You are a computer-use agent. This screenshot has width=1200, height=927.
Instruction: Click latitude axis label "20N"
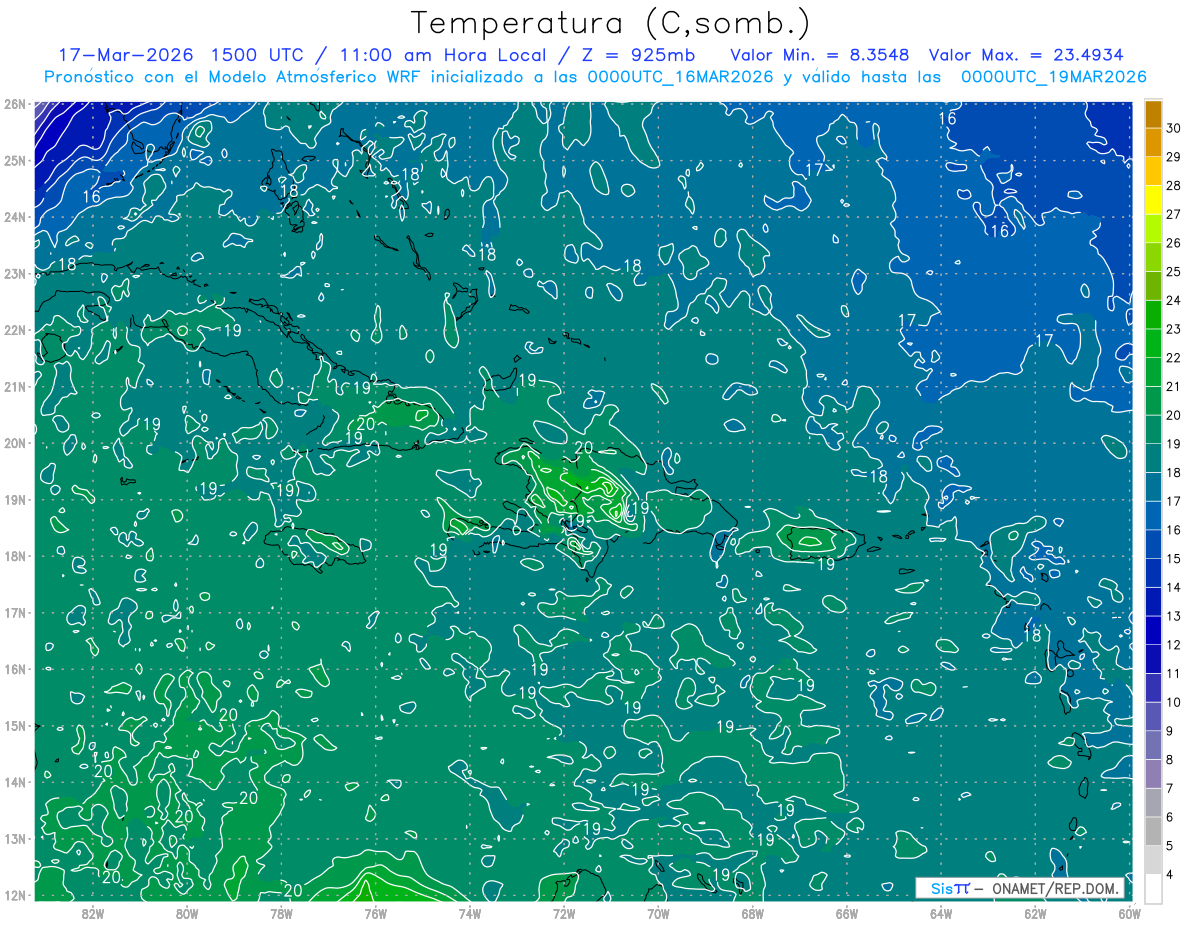click(x=15, y=443)
